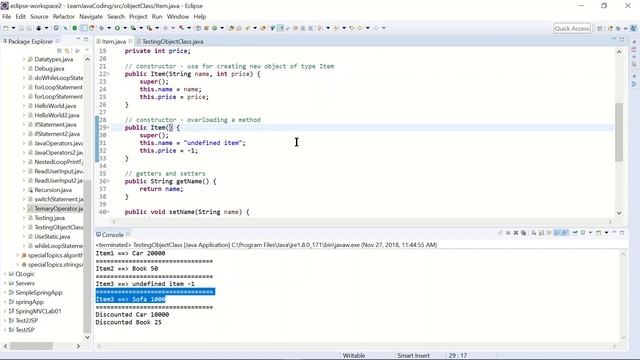Click Remove All Terminated Launches icon
Image resolution: width=640 pixels, height=360 pixels.
[524, 233]
